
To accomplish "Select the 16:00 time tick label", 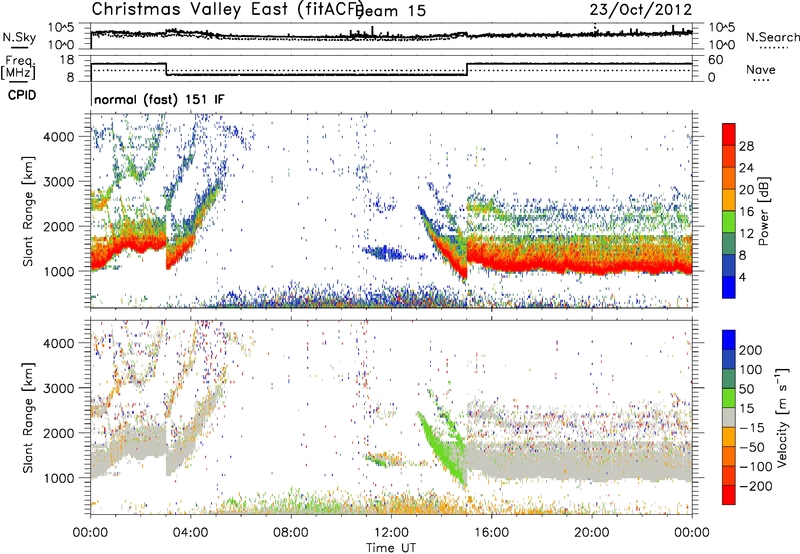I will [491, 533].
